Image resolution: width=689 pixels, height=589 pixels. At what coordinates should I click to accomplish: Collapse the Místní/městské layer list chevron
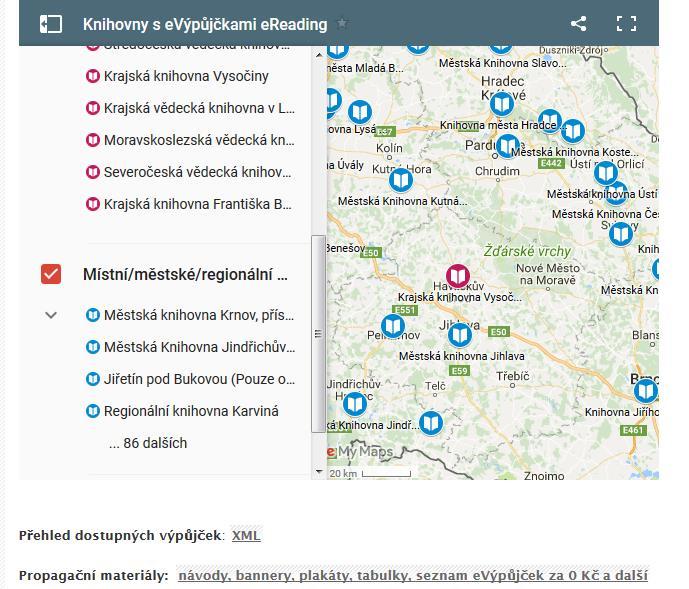(x=51, y=315)
